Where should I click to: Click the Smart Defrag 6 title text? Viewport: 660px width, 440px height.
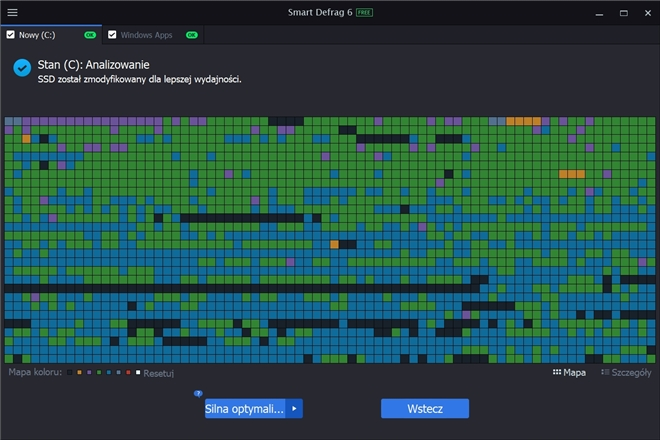pos(320,13)
